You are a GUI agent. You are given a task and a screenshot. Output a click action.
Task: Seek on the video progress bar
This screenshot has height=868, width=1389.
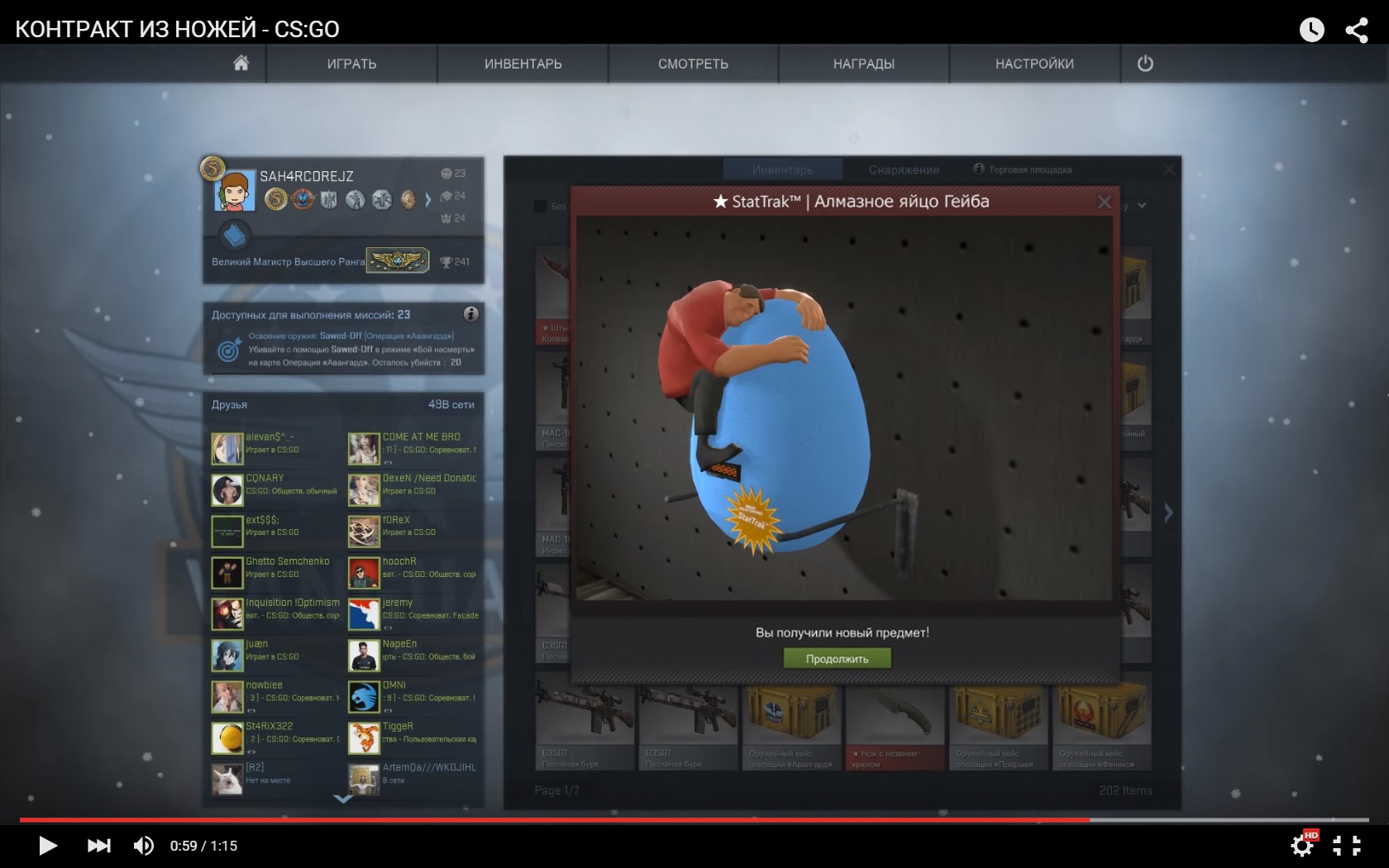tap(694, 820)
